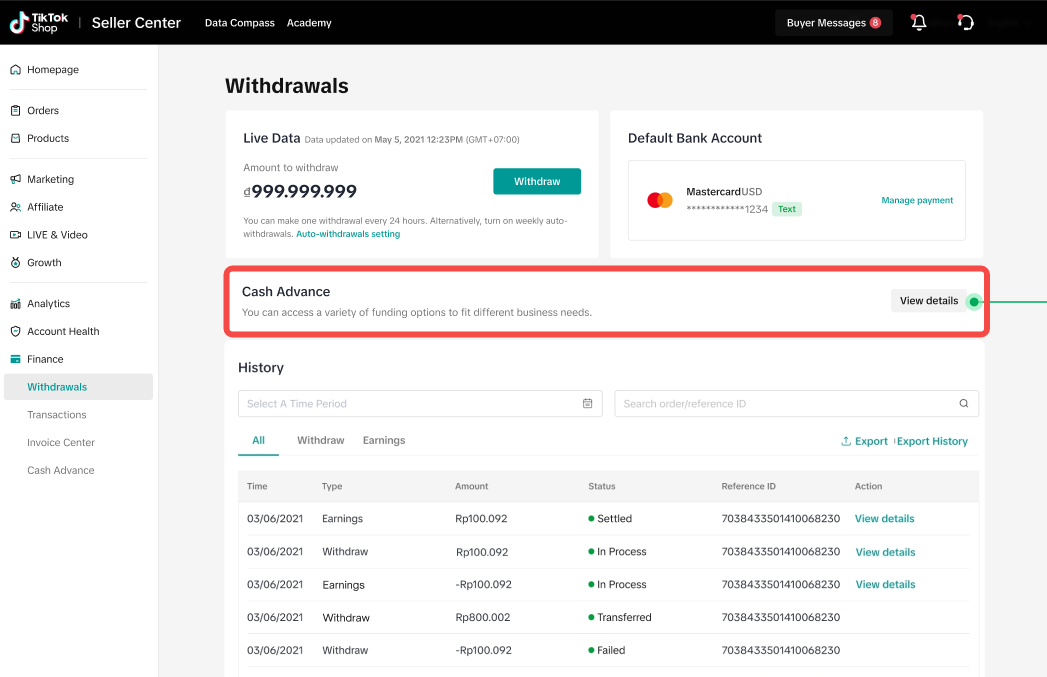View details of -Rp100.092 Earnings row
Image resolution: width=1047 pixels, height=677 pixels.
(885, 584)
